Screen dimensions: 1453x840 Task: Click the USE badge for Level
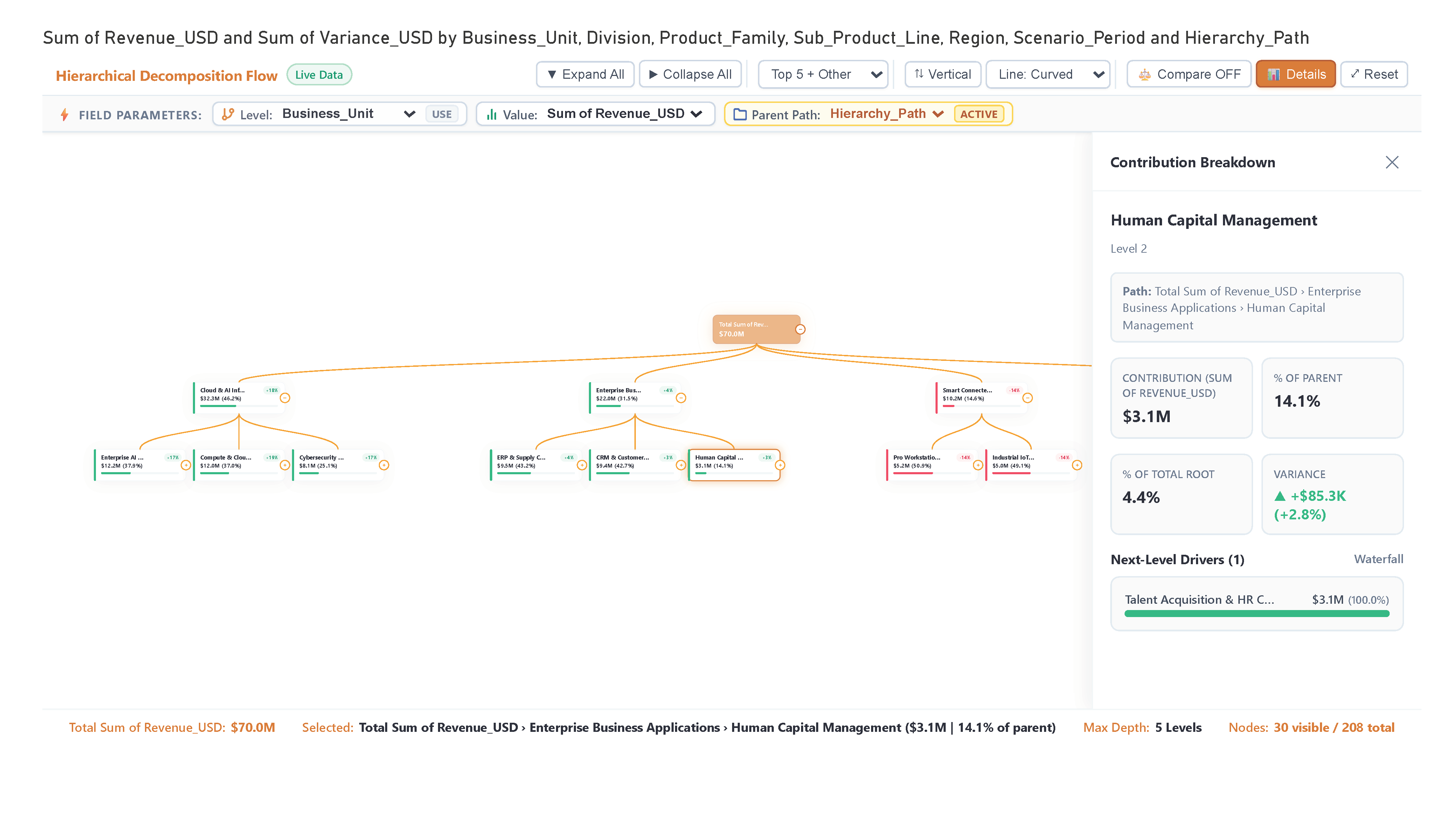[442, 114]
